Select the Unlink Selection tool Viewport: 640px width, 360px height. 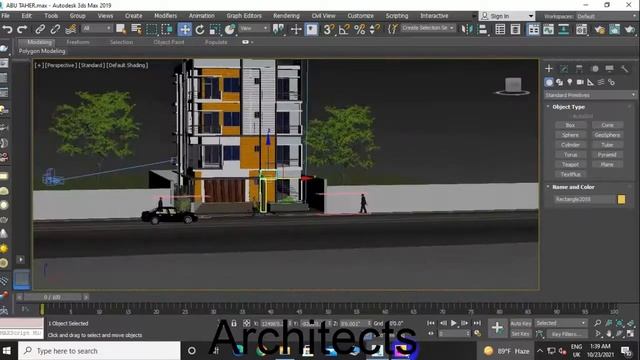55,29
